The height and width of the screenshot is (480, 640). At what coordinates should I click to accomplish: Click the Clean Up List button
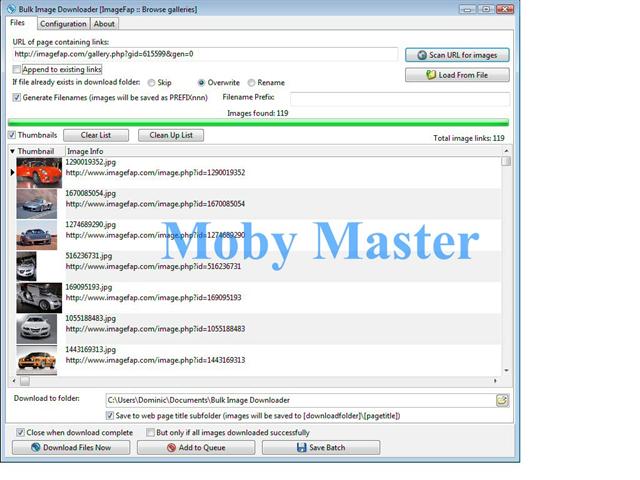click(171, 135)
